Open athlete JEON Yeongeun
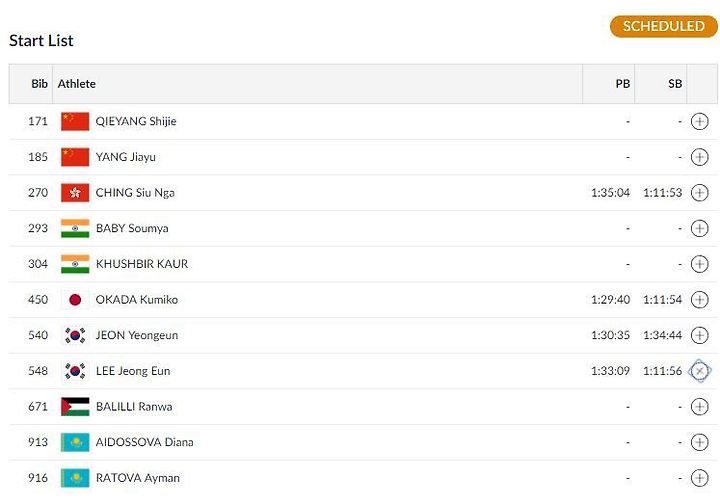 tap(137, 335)
